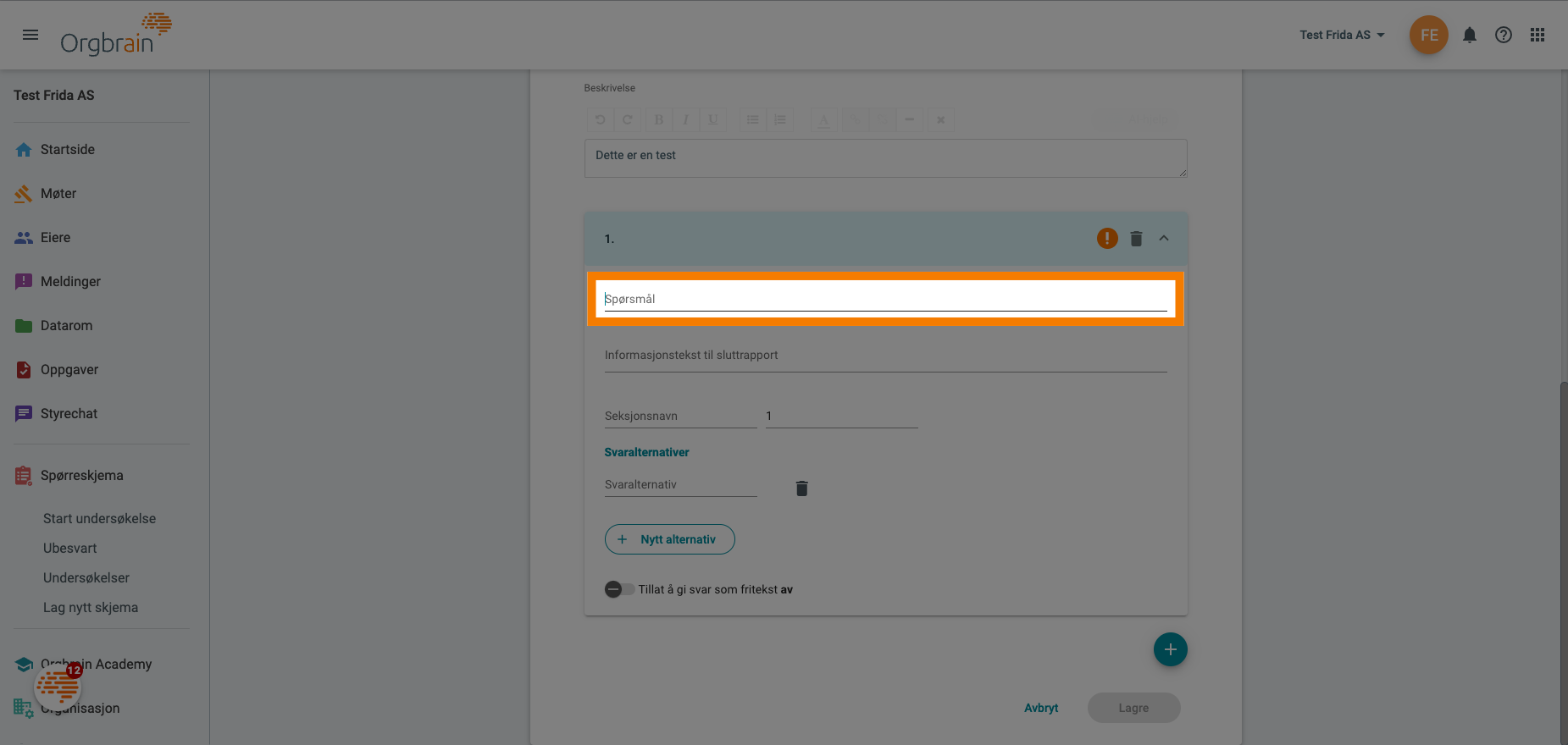This screenshot has height=745, width=1568.
Task: Toggle bold formatting in description toolbar
Action: 658,119
